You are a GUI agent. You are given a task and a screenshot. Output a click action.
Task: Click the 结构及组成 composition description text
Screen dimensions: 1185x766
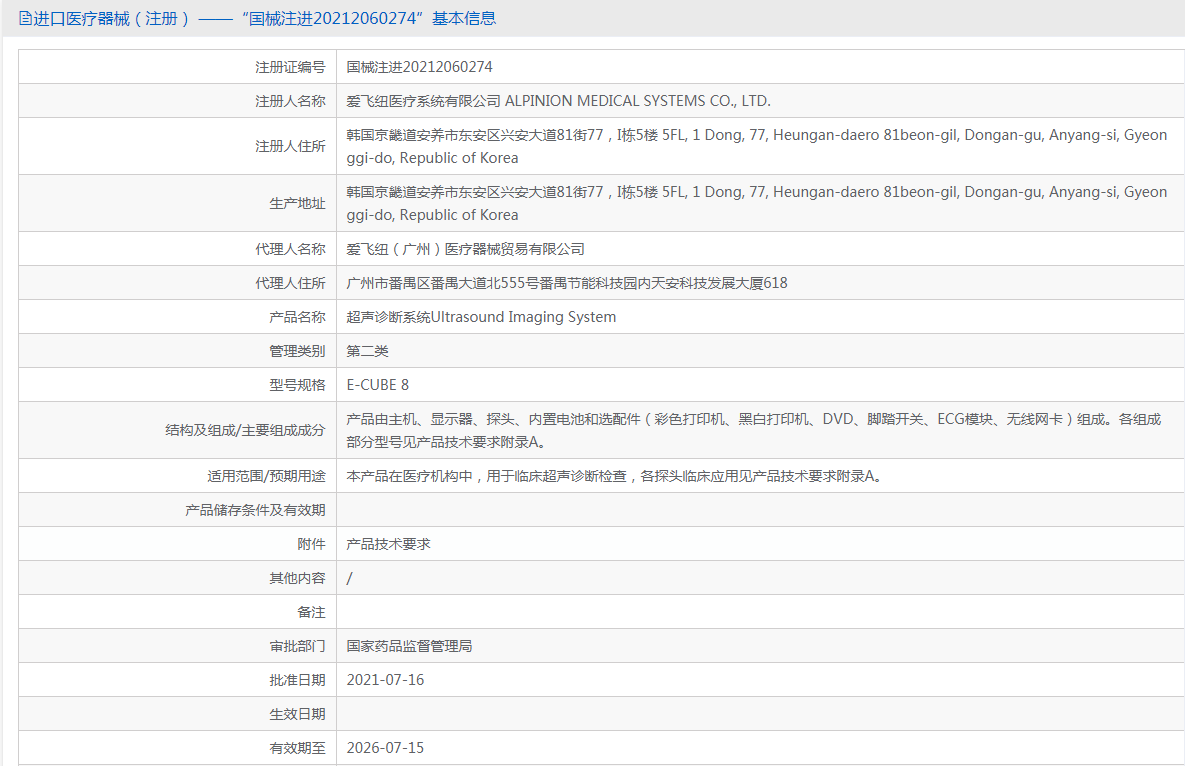click(753, 431)
